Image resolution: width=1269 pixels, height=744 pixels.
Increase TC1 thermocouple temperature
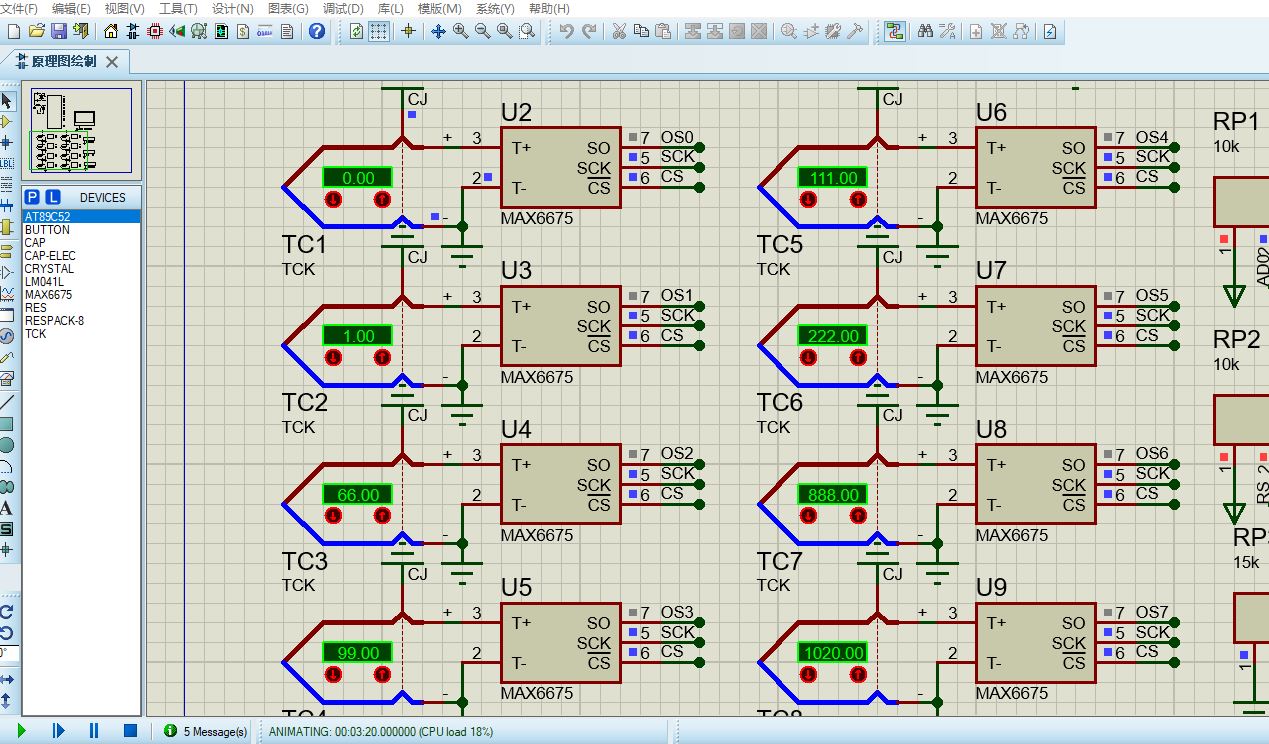click(x=382, y=200)
